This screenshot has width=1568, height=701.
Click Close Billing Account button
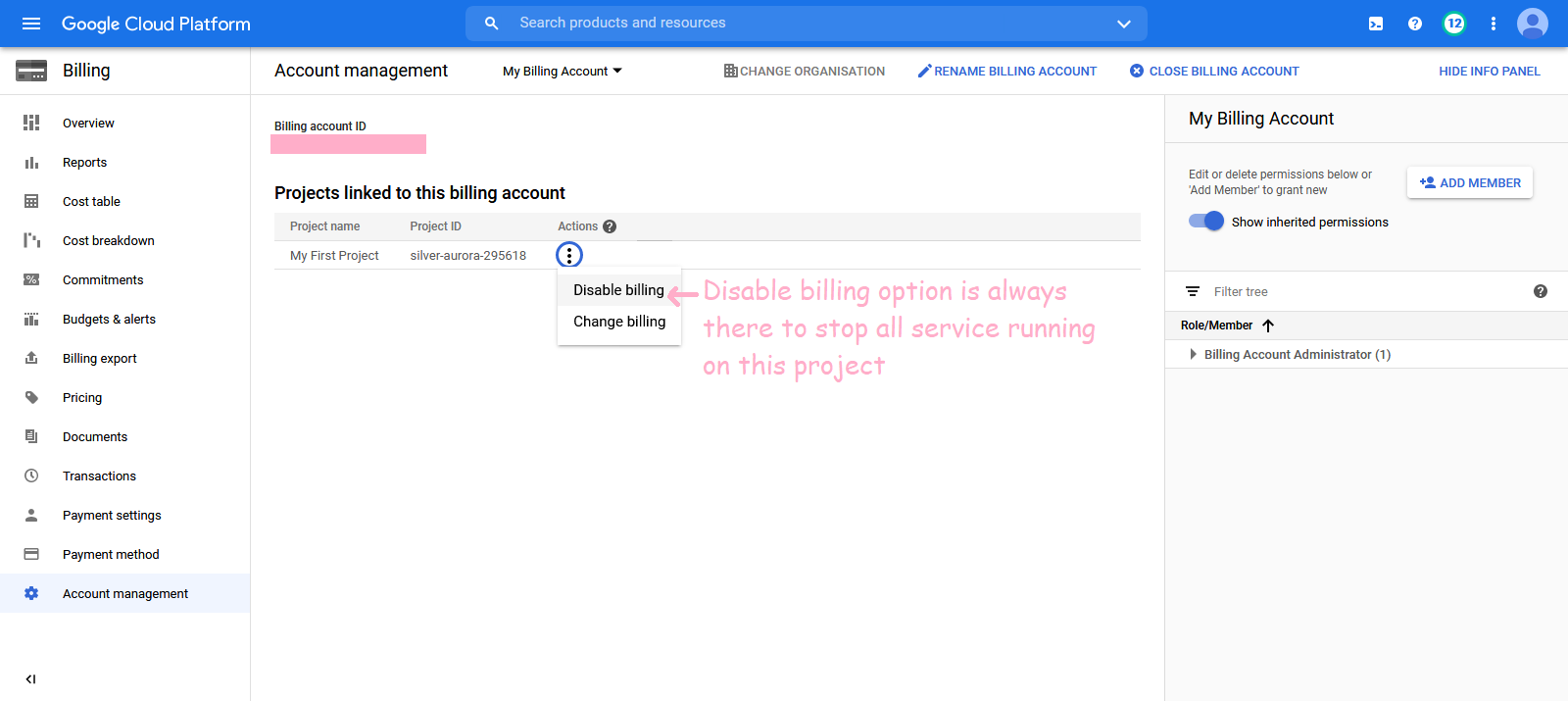coord(1214,71)
